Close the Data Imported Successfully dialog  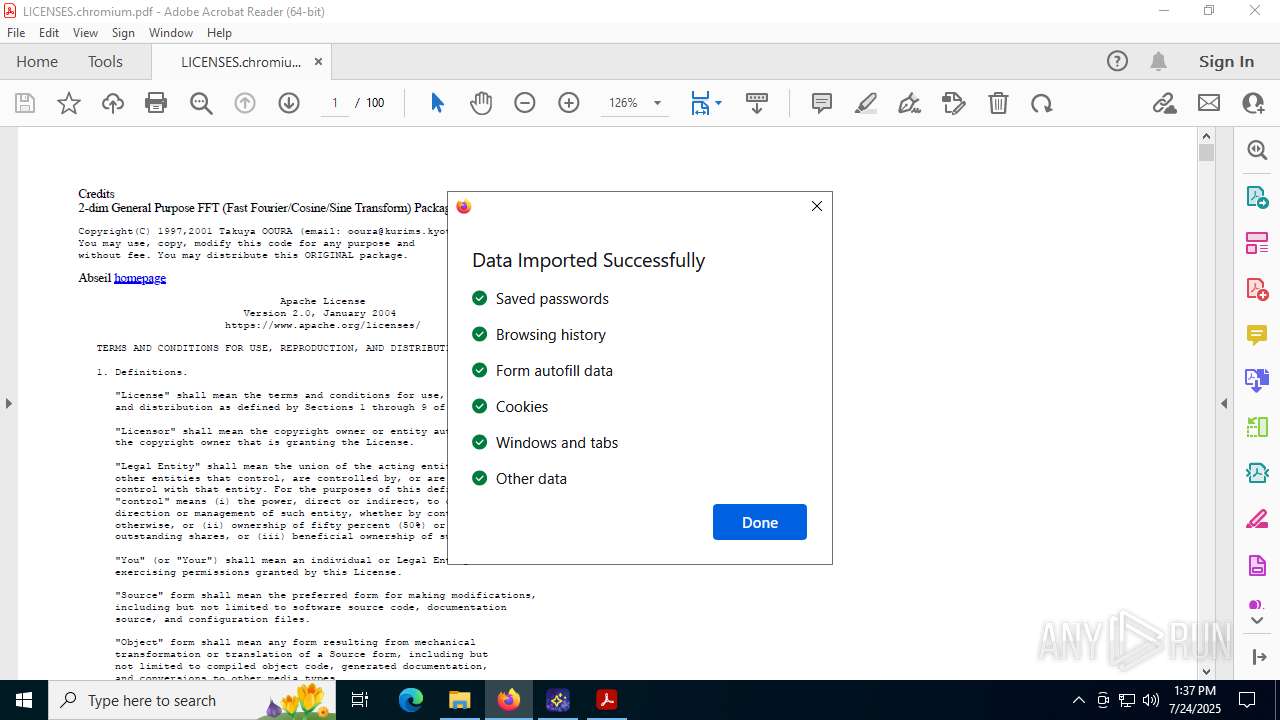click(x=817, y=206)
